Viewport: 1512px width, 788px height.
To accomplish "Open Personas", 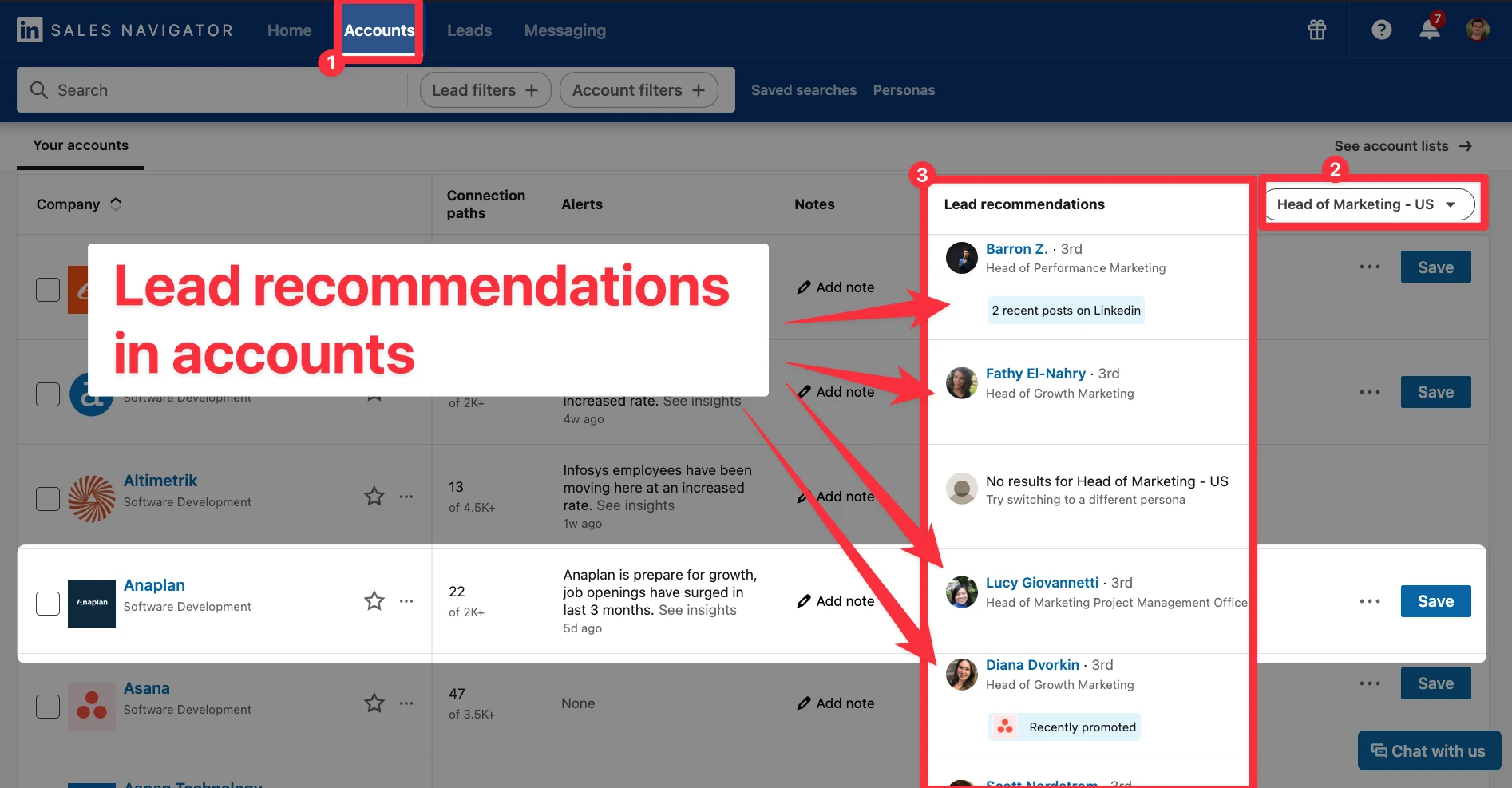I will pos(904,90).
